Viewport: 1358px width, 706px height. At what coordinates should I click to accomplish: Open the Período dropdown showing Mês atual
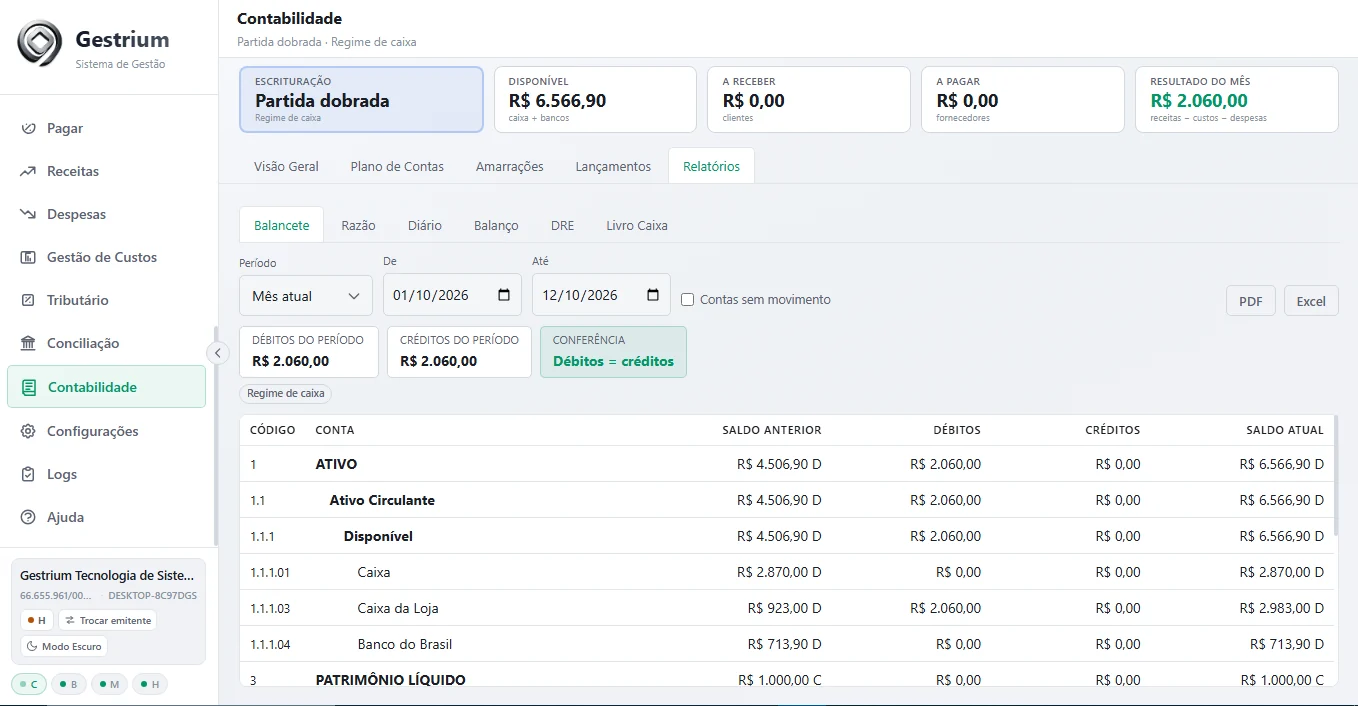(306, 296)
